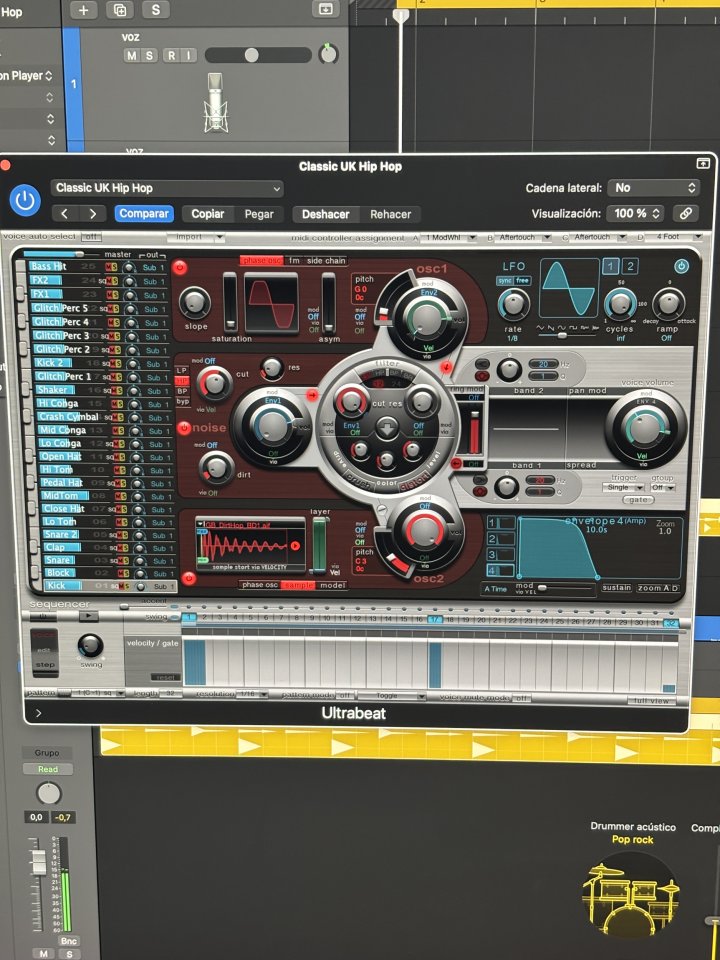Click the gate button under trigger
720x960 pixels.
click(x=638, y=500)
